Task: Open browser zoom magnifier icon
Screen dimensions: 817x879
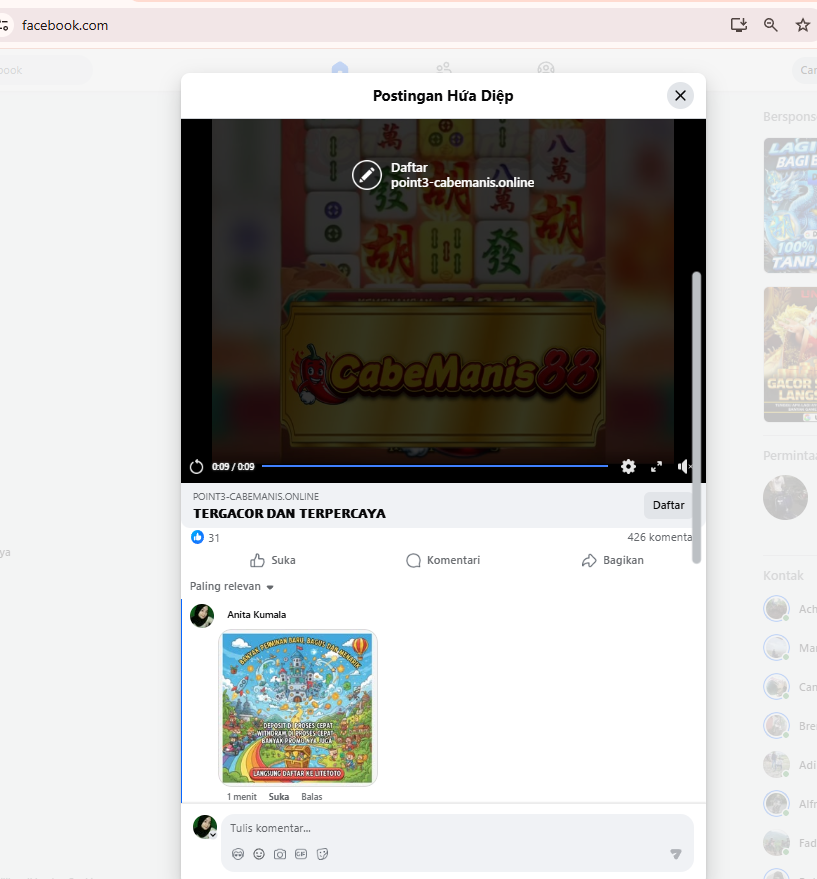Action: click(770, 25)
